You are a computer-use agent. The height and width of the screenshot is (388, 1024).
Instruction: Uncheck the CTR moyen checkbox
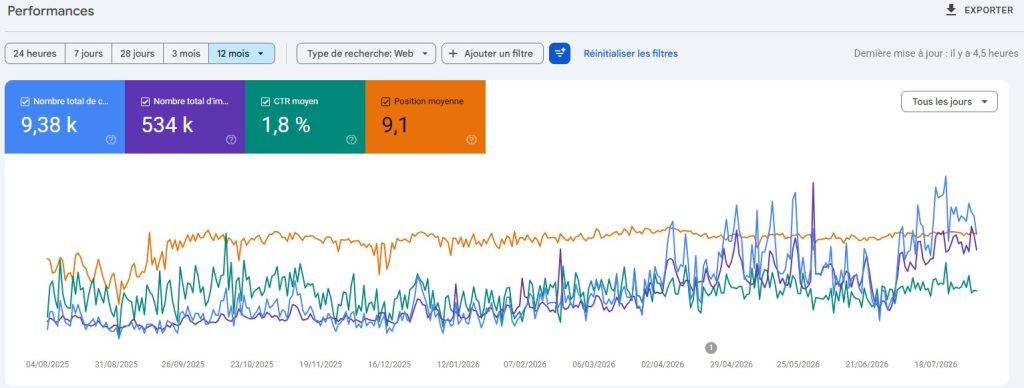click(x=265, y=101)
